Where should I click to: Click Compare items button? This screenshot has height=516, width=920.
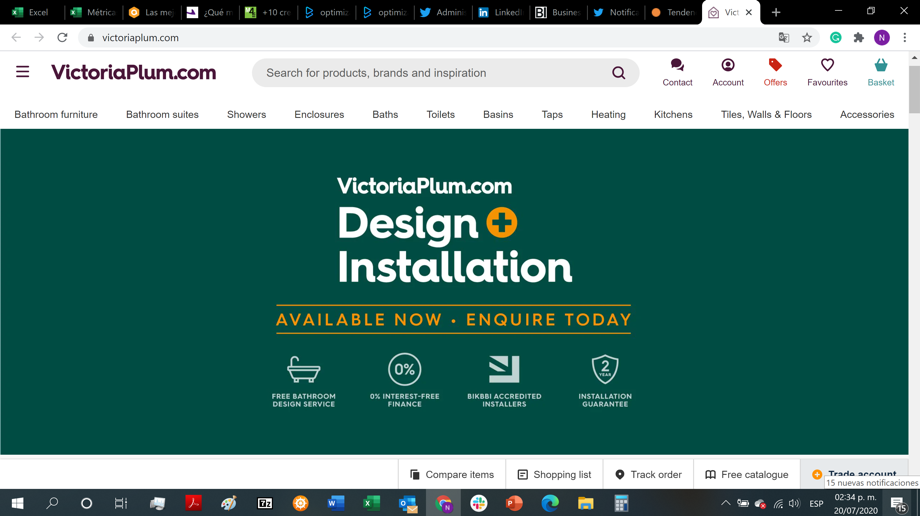tap(452, 474)
